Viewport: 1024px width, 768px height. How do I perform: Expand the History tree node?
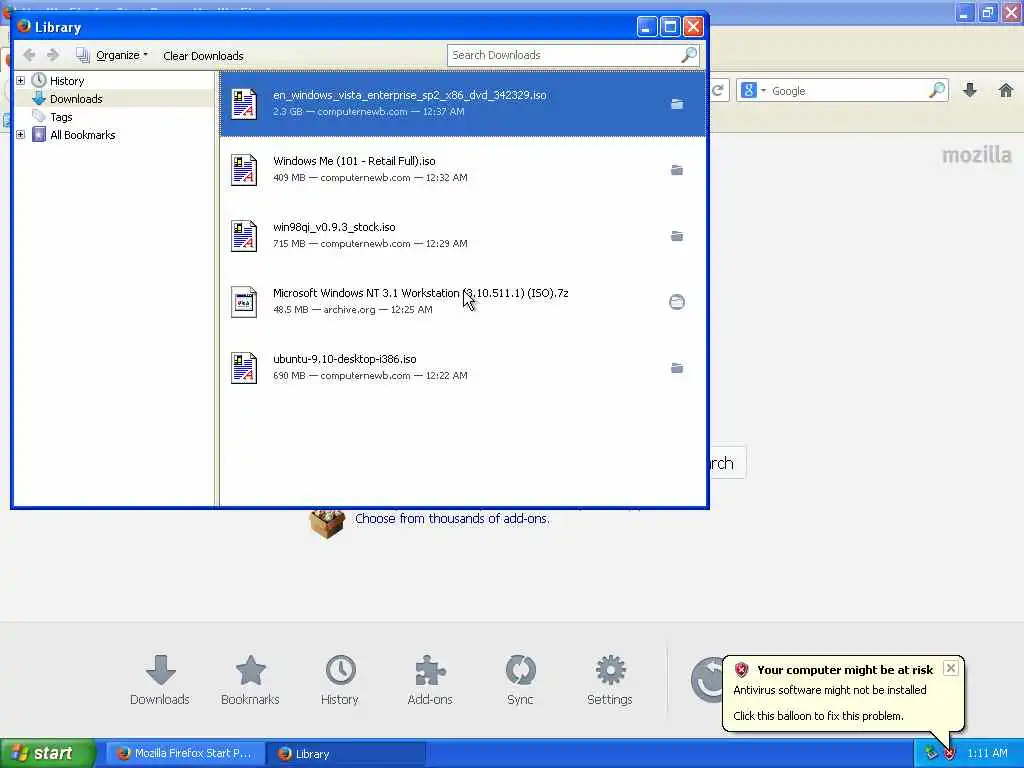tap(20, 80)
